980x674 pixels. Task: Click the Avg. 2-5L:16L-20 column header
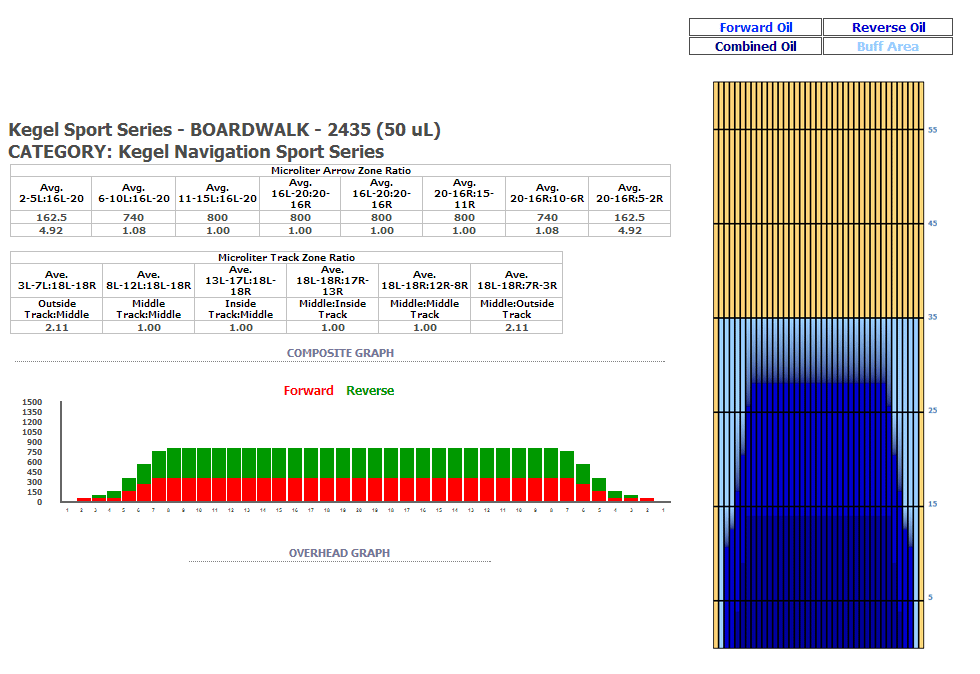(51, 193)
